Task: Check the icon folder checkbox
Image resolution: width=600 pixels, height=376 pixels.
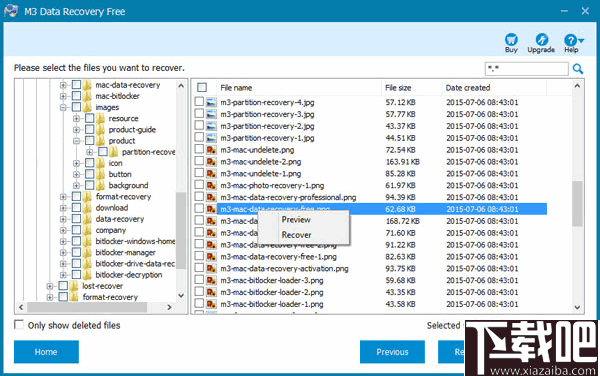Action: tap(89, 163)
